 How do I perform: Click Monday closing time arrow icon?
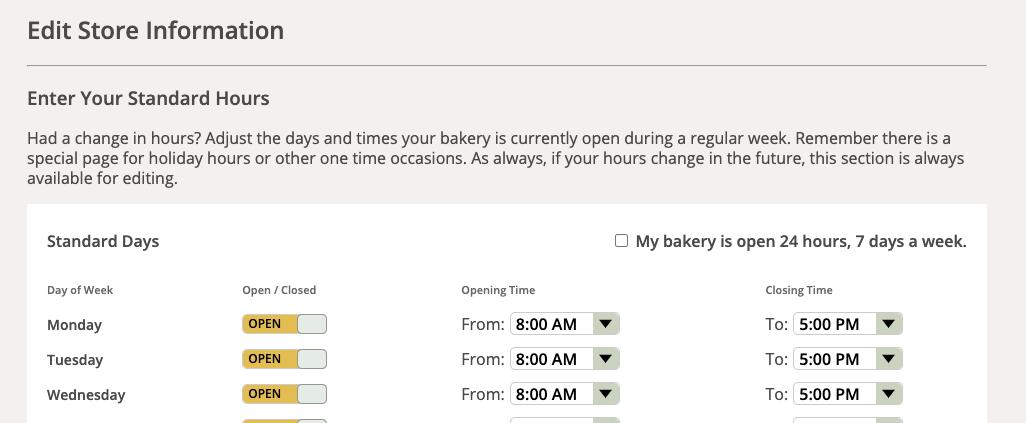[889, 324]
